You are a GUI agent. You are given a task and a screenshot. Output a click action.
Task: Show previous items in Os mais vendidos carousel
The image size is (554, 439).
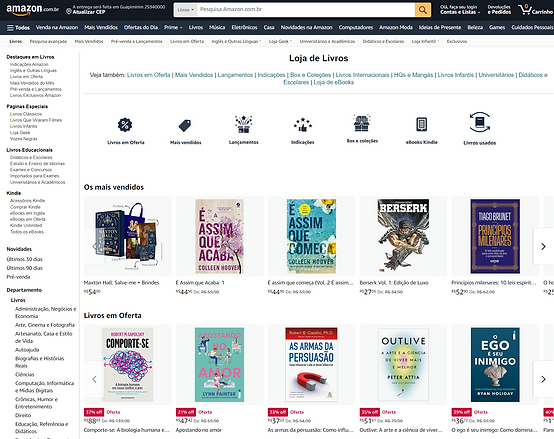point(94,246)
